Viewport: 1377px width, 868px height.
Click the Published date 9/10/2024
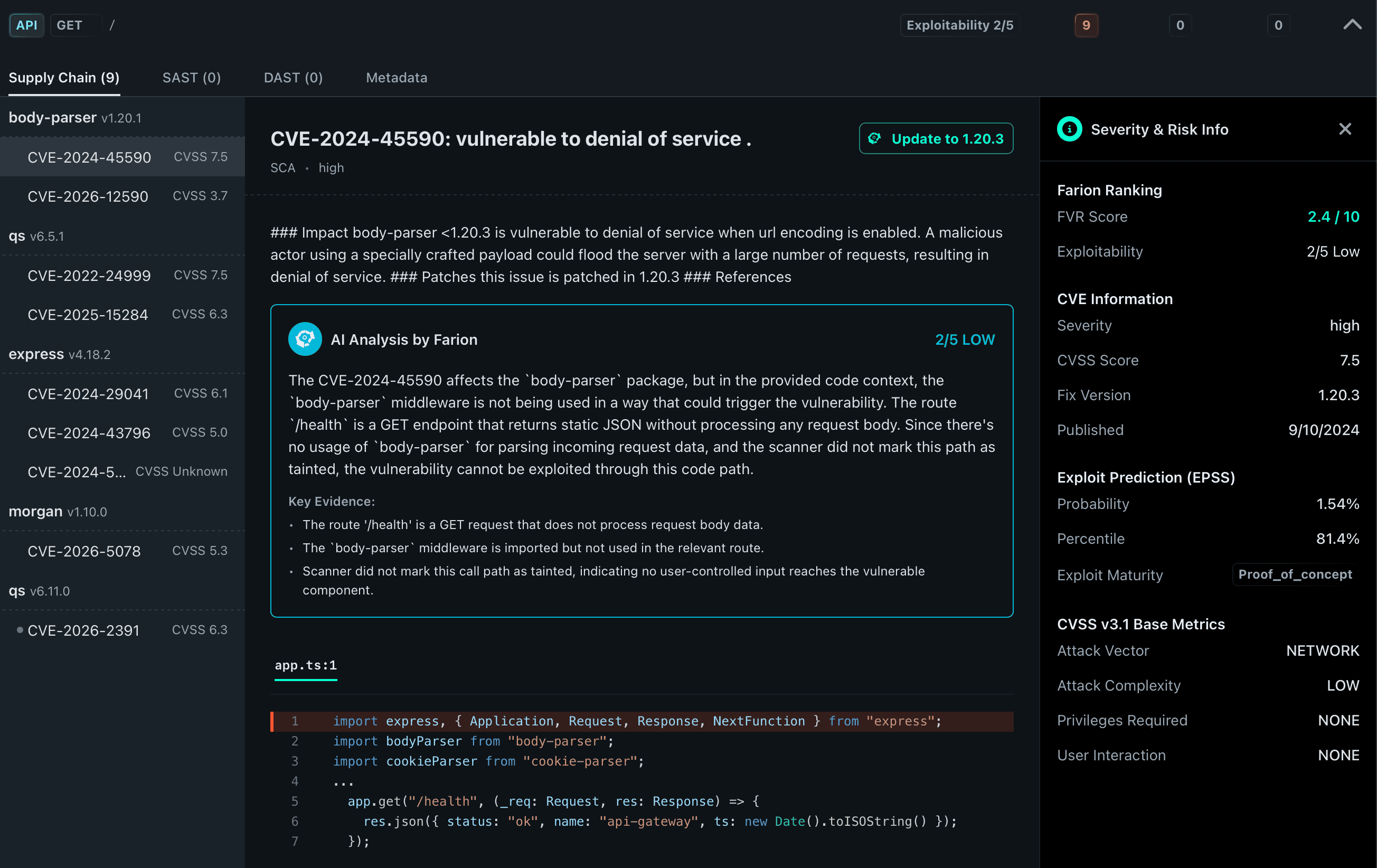[x=1323, y=430]
